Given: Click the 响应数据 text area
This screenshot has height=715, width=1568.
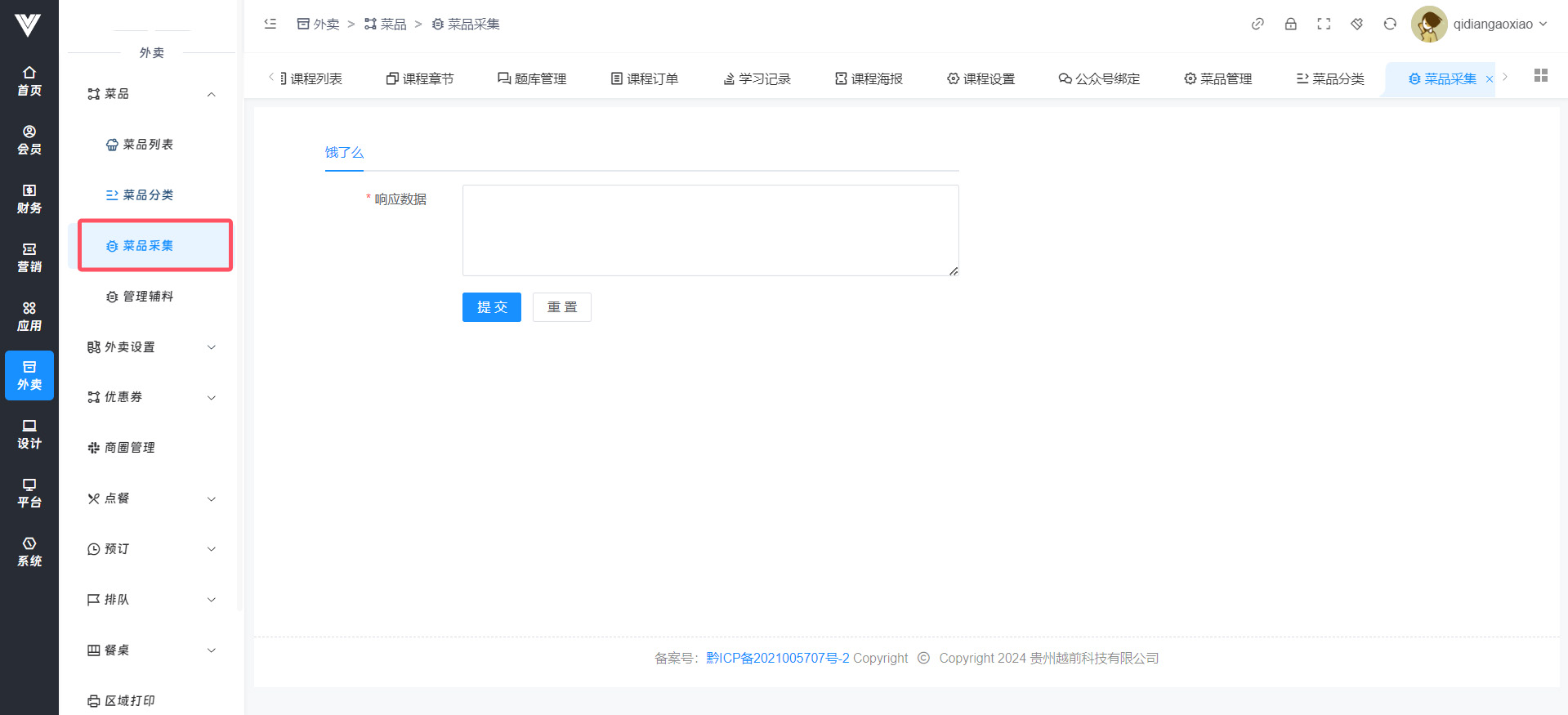Looking at the screenshot, I should click(x=709, y=230).
